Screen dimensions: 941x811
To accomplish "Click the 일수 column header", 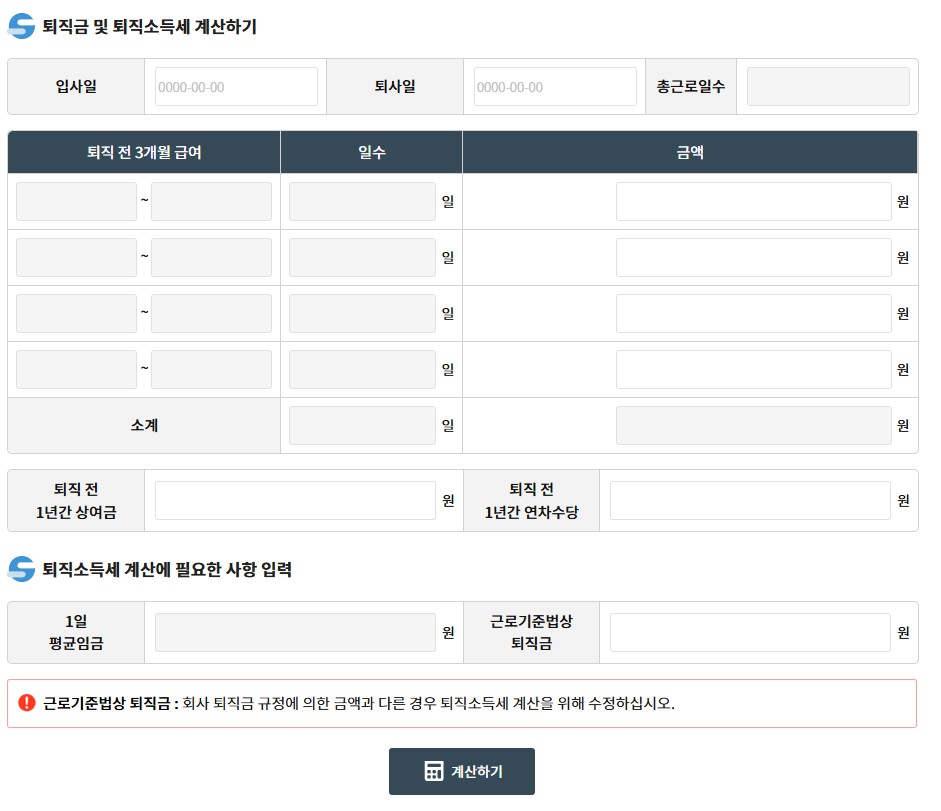I will coord(371,152).
